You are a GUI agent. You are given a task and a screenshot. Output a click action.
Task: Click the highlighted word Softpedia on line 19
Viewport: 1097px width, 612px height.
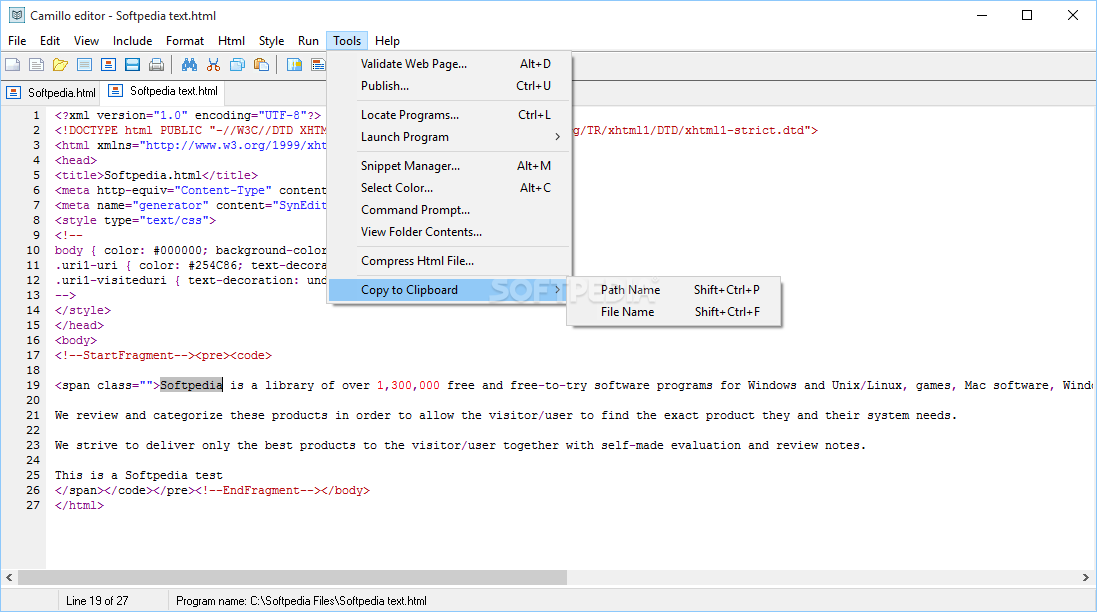pos(191,385)
